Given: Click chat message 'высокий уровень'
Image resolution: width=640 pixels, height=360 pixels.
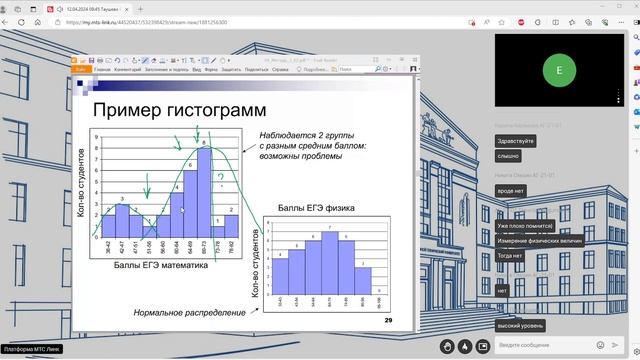Looking at the screenshot, I should [x=520, y=326].
